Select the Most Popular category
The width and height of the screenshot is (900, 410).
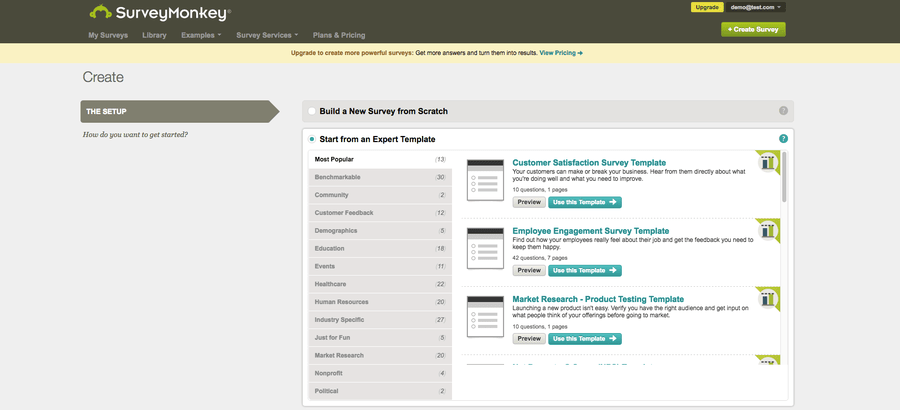pyautogui.click(x=380, y=160)
